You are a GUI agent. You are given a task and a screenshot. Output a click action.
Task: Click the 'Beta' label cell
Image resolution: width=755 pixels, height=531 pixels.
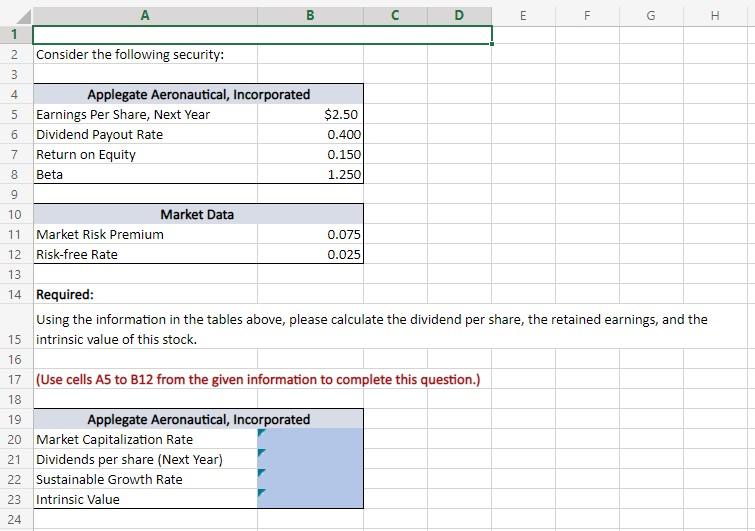coord(145,174)
